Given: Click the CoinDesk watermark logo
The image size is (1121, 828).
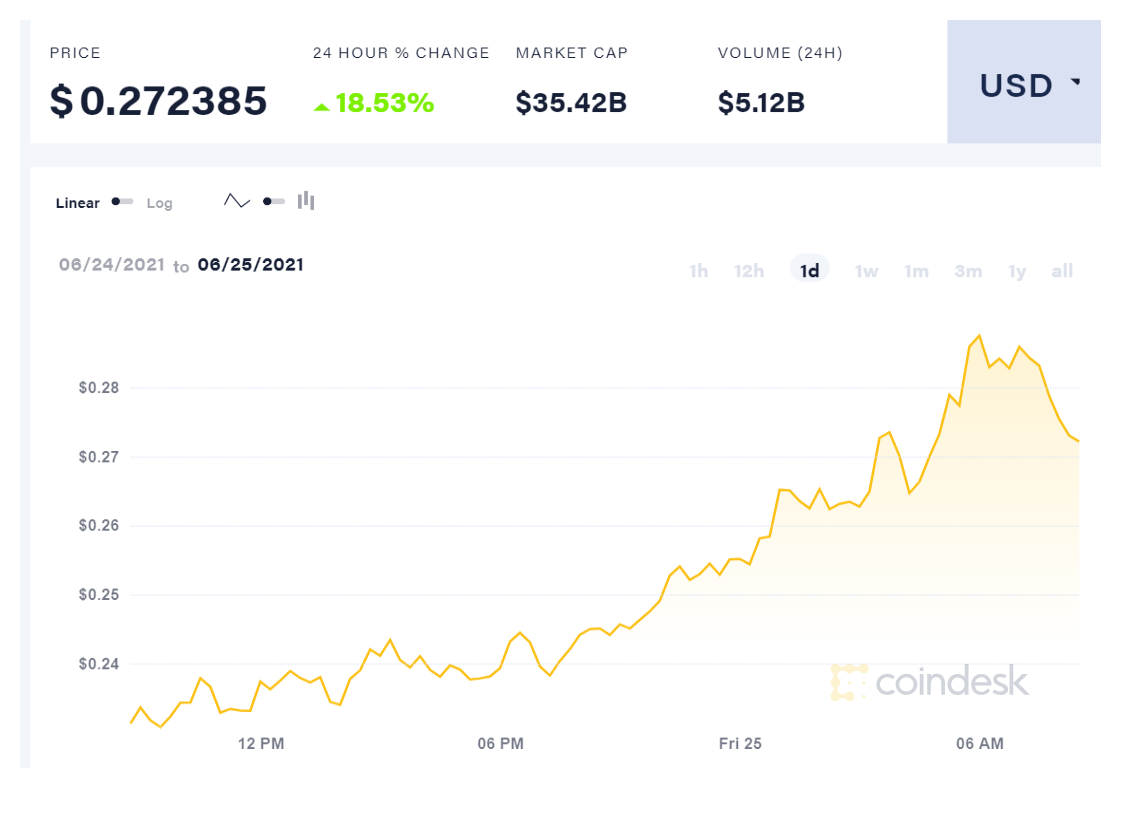Looking at the screenshot, I should [x=929, y=681].
